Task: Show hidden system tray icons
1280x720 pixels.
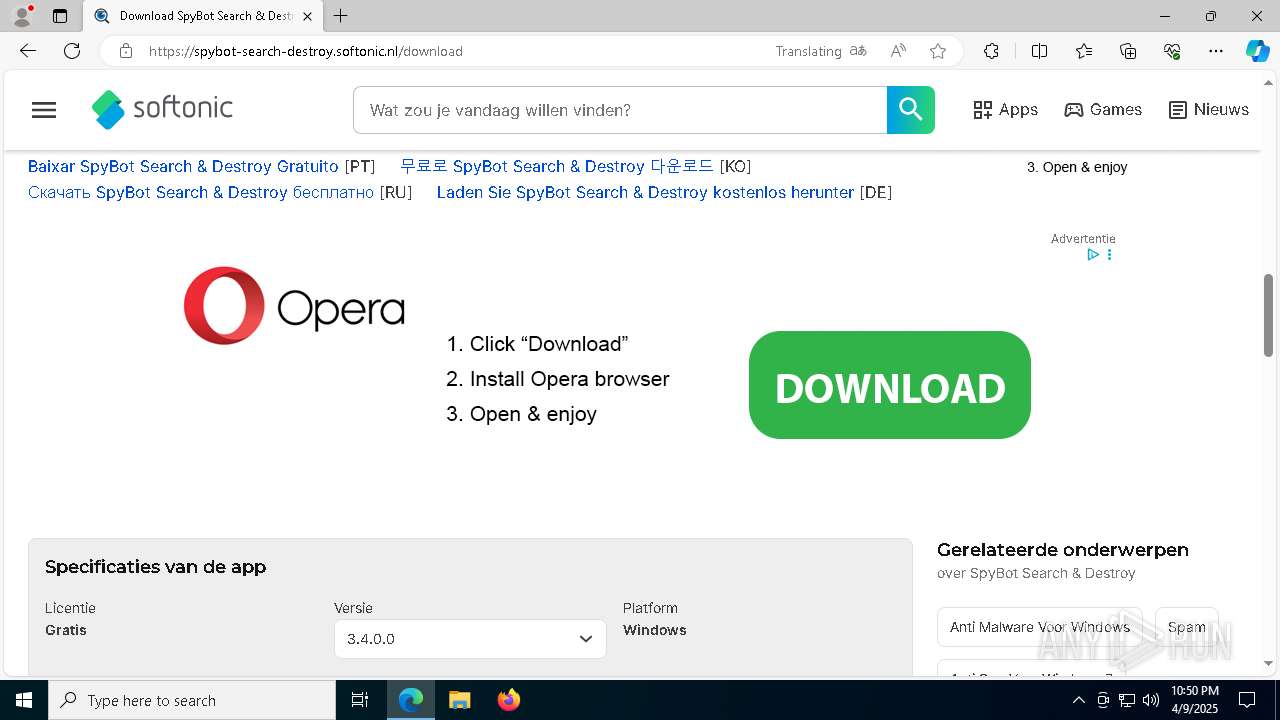Action: coord(1078,700)
